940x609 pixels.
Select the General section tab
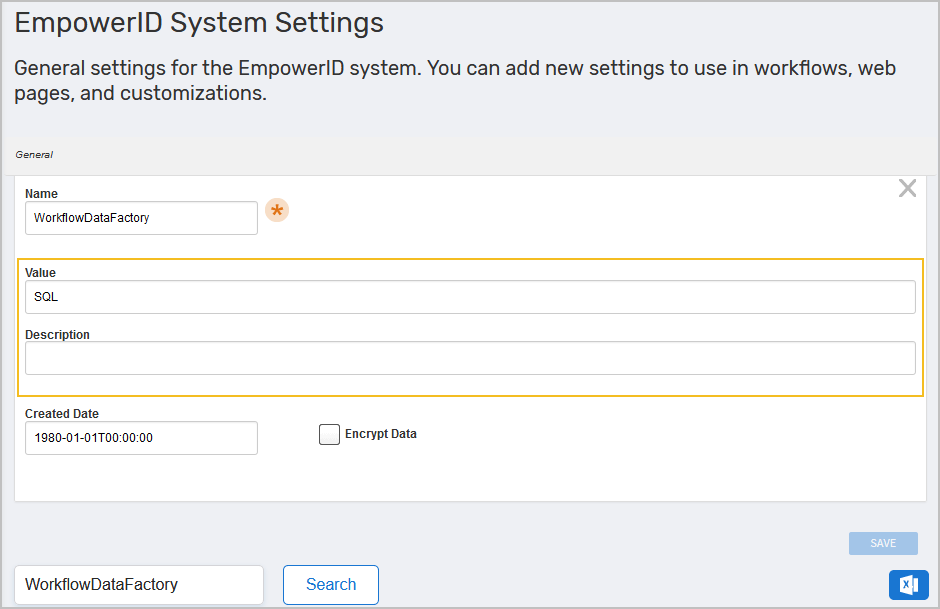pos(33,154)
